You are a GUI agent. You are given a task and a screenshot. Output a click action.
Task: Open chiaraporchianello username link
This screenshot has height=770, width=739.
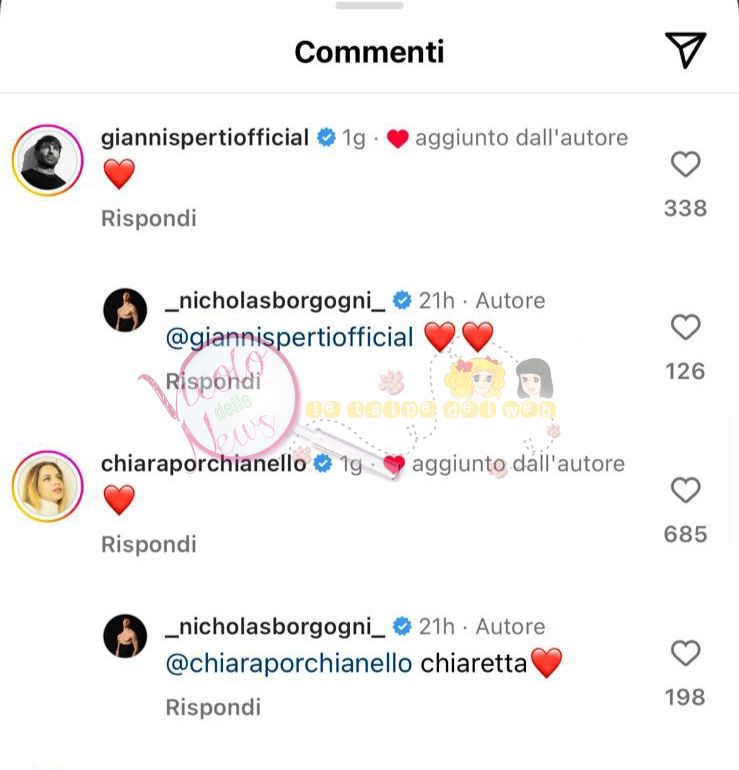click(203, 464)
